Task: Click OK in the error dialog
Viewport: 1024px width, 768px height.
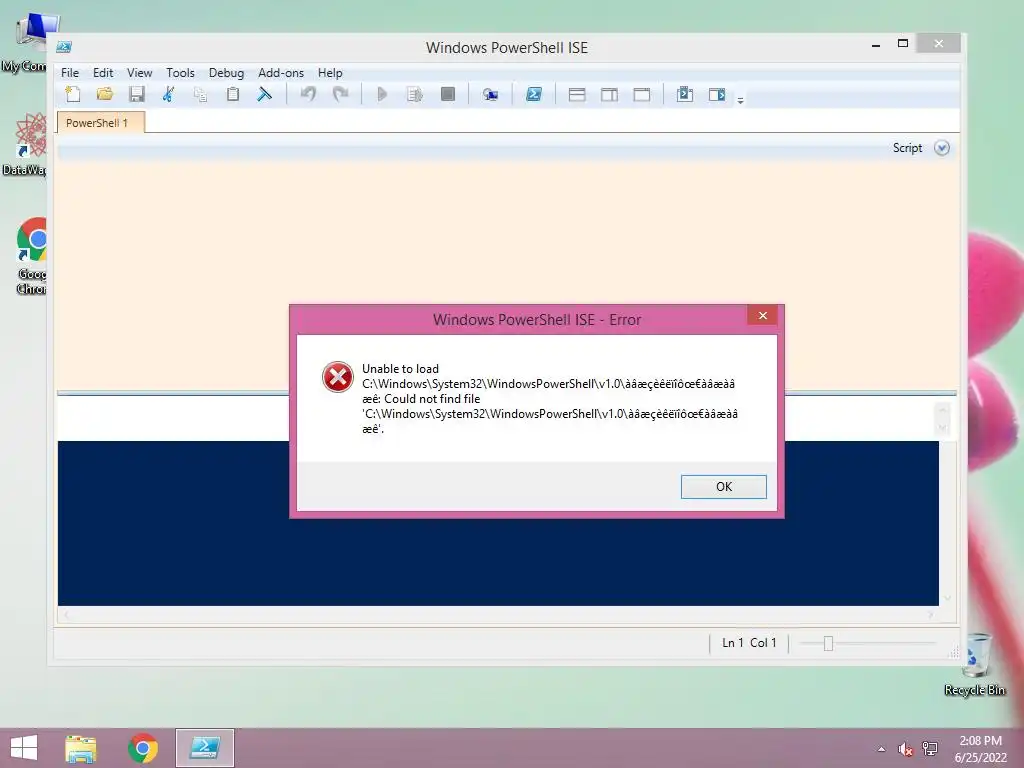Action: pos(724,487)
